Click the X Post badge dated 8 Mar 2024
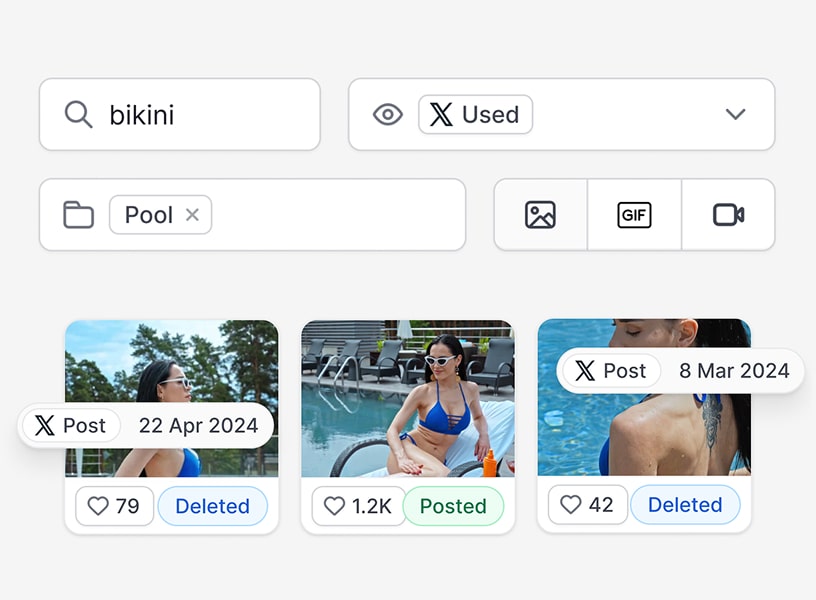 click(611, 371)
